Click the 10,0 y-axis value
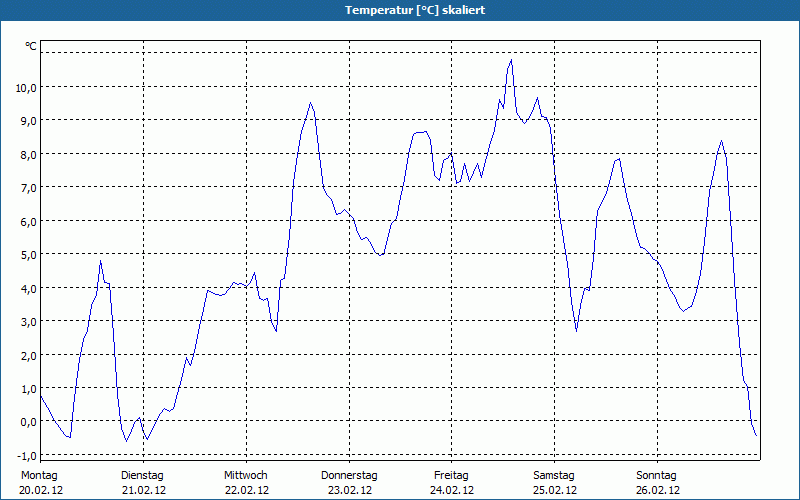Viewport: 800px width, 500px height. pos(26,88)
